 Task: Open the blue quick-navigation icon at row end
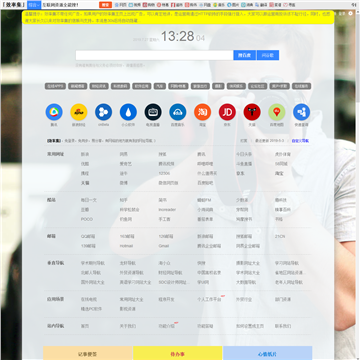[x=301, y=112]
